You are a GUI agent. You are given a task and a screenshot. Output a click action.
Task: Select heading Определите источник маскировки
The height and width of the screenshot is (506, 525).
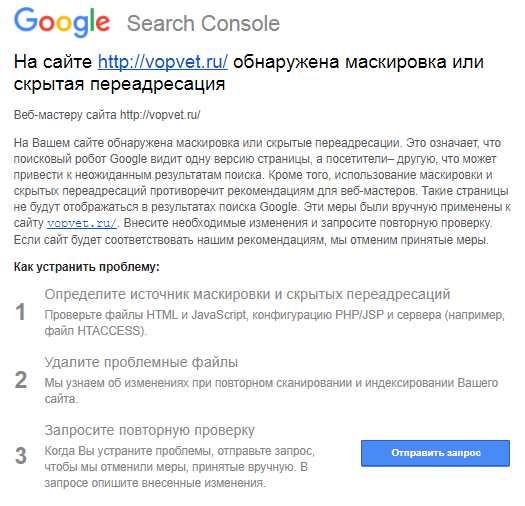pyautogui.click(x=247, y=294)
